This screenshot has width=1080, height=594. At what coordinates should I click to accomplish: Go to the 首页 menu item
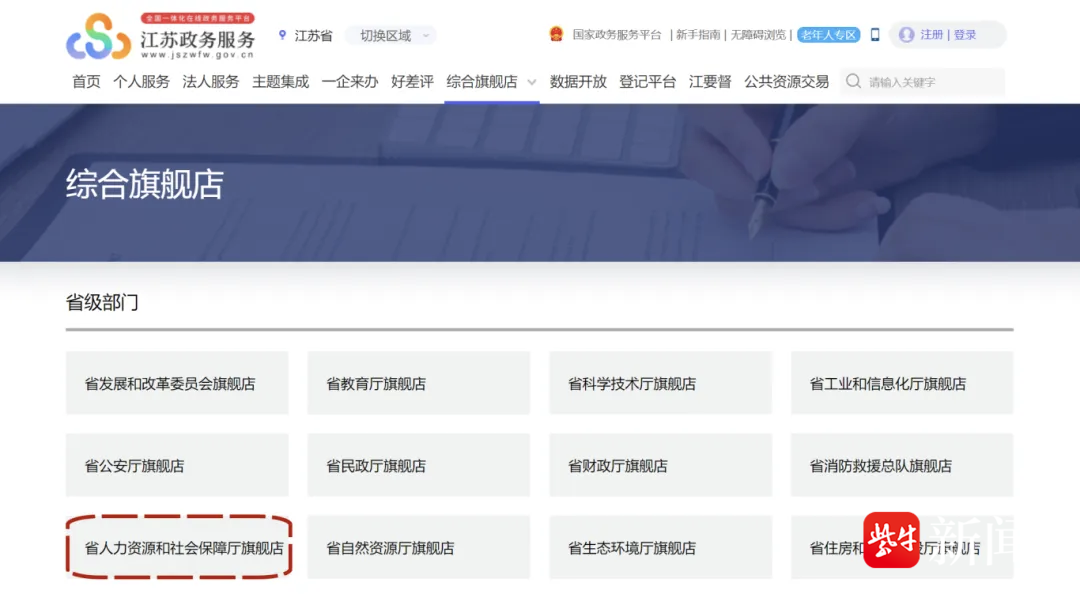[86, 82]
